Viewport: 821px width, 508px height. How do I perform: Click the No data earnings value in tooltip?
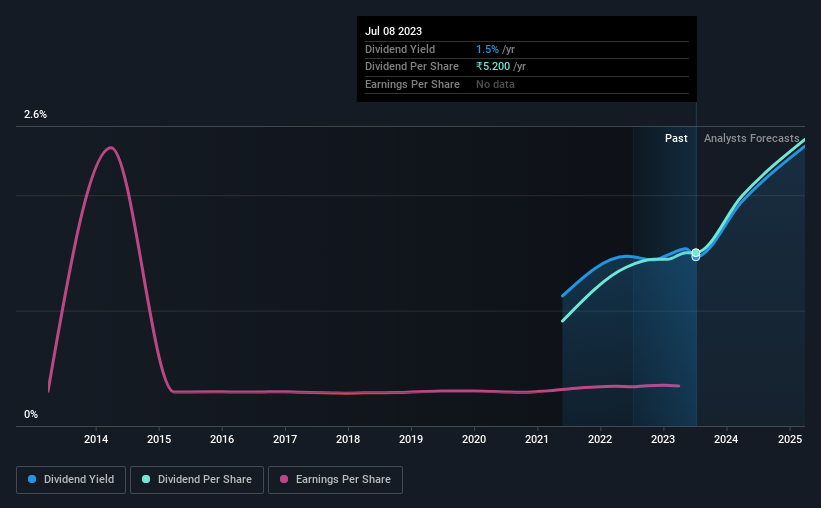point(495,84)
